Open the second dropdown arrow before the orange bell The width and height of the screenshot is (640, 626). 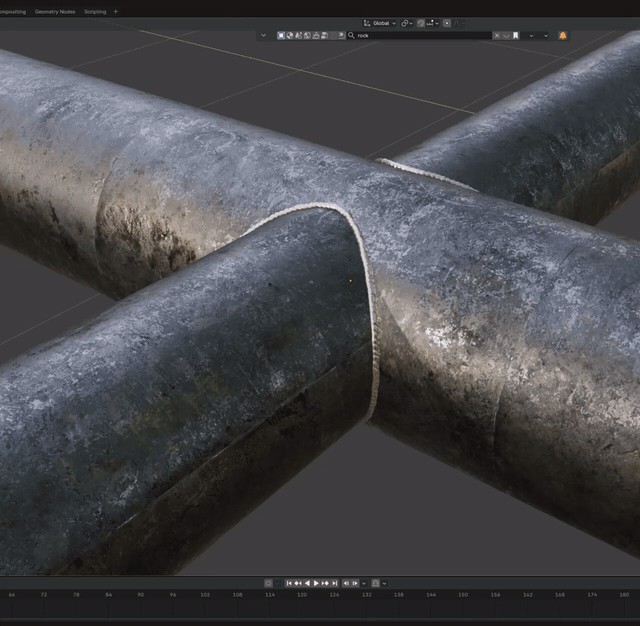pos(546,36)
